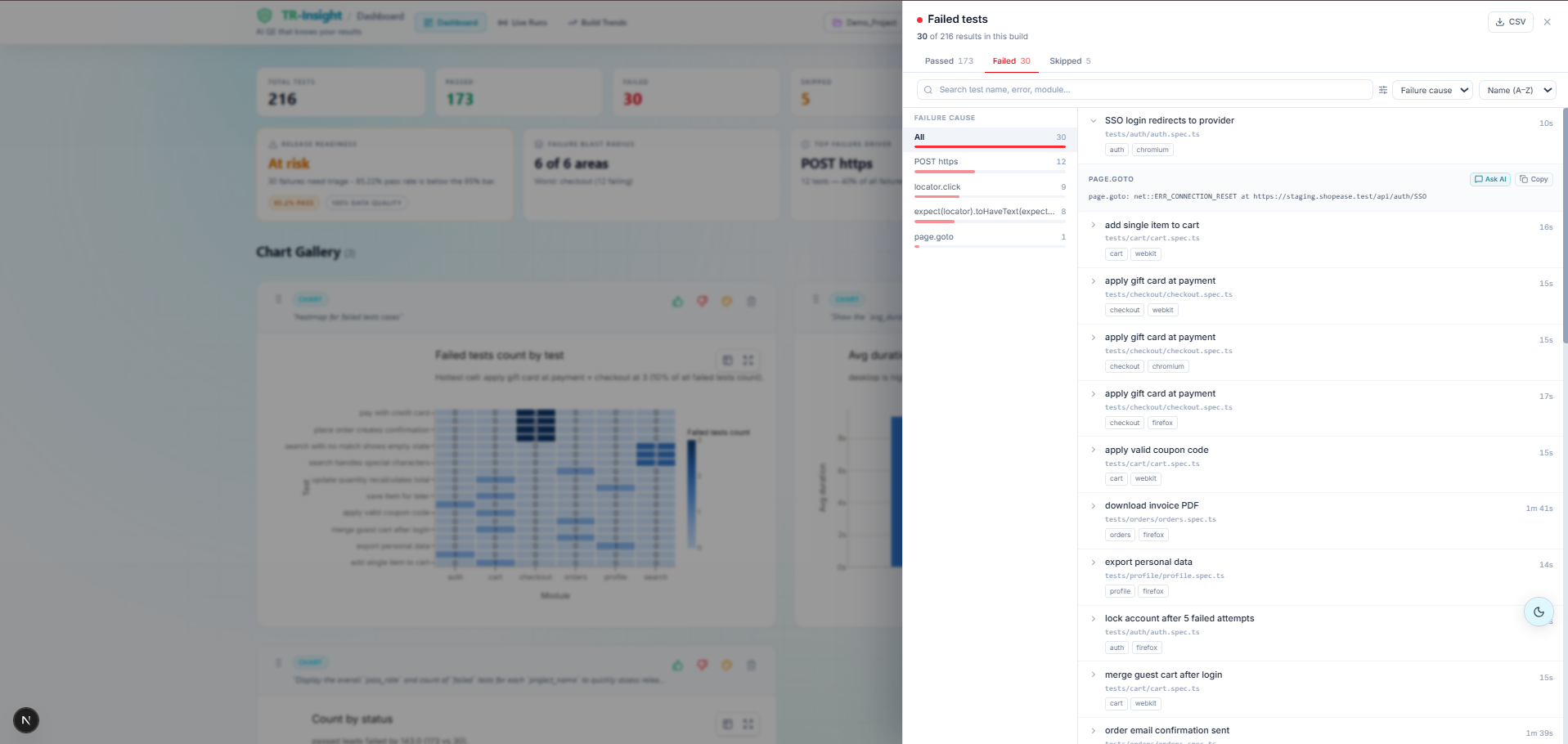
Task: Download failed tests as CSV
Action: 1510,22
